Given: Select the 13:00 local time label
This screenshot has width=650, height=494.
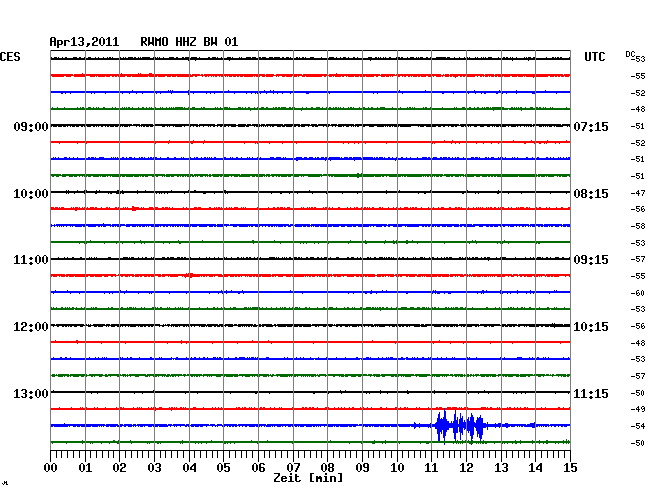Looking at the screenshot, I should click(31, 393).
